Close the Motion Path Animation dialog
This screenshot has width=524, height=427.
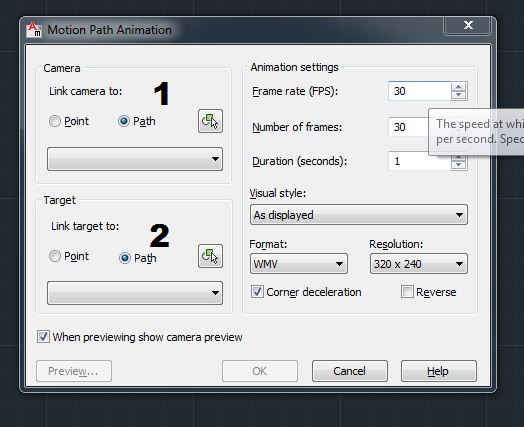[468, 25]
